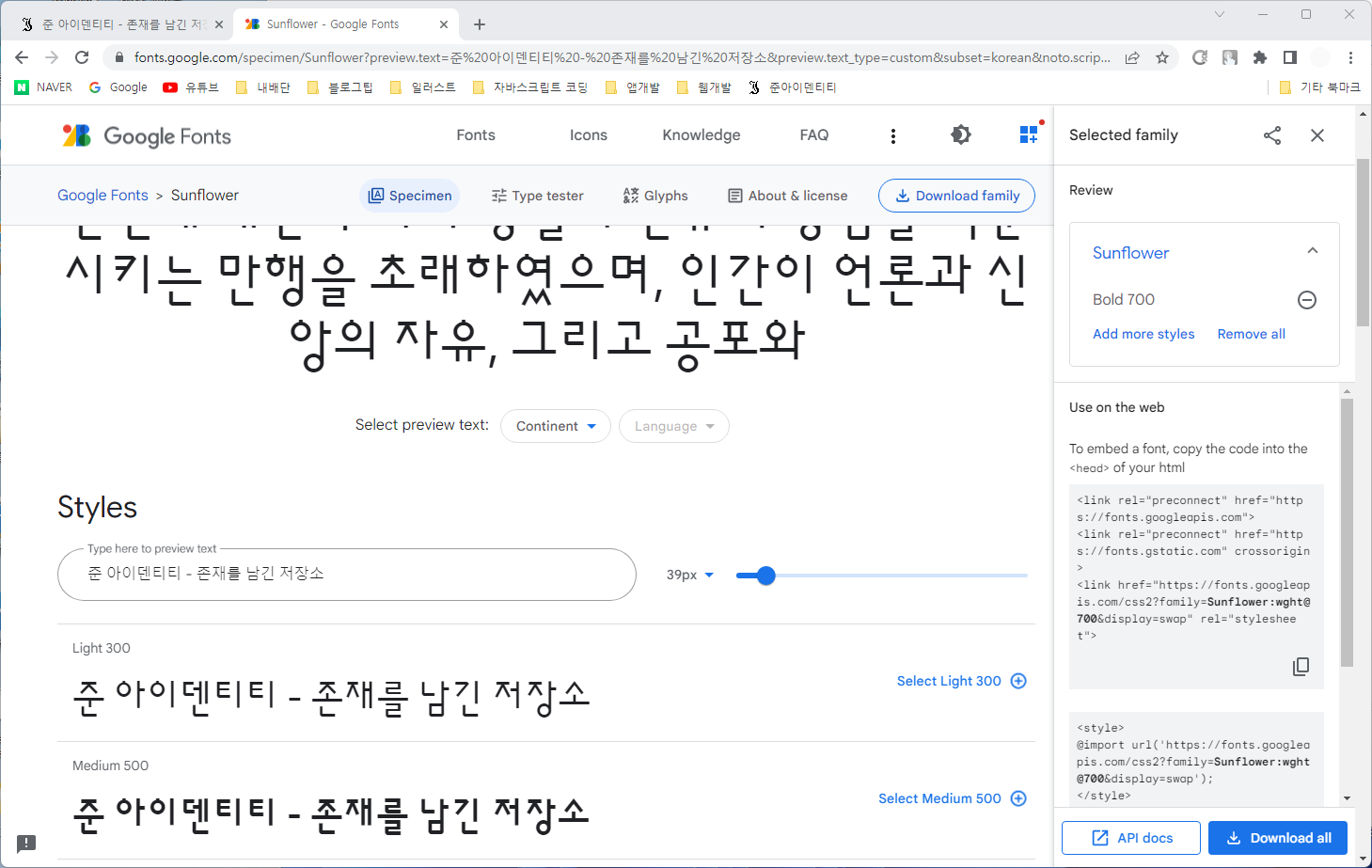Image resolution: width=1372 pixels, height=868 pixels.
Task: Open a new browser tab
Action: coord(480,24)
